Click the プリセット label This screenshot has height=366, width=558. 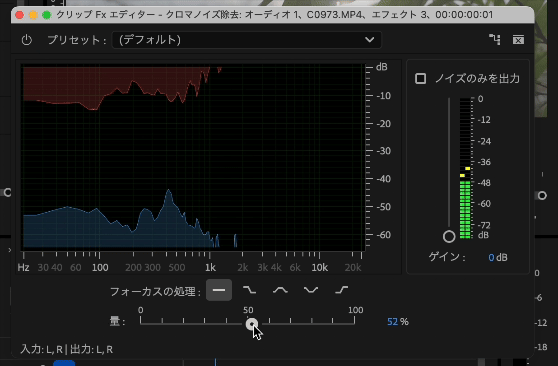coord(77,40)
